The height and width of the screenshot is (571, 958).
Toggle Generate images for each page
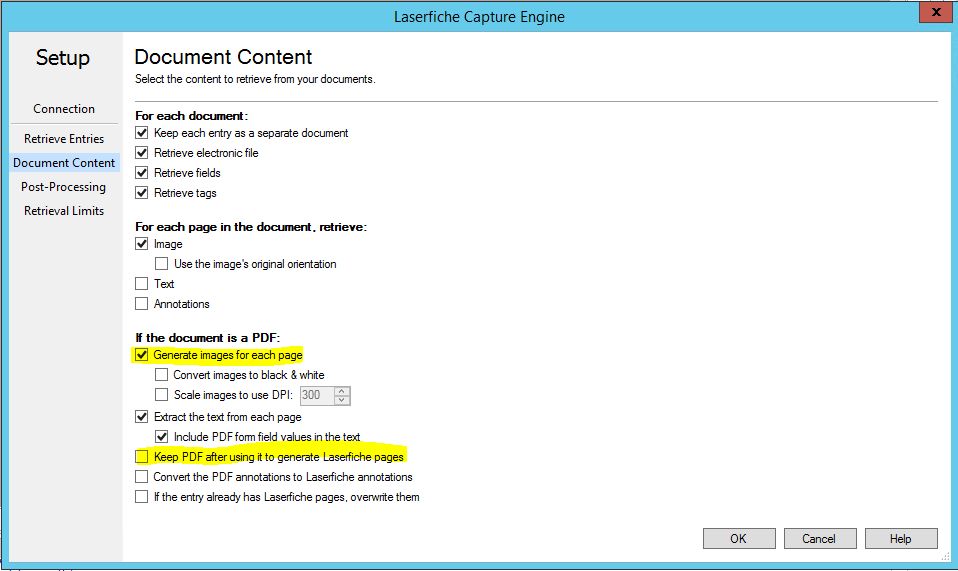(142, 355)
